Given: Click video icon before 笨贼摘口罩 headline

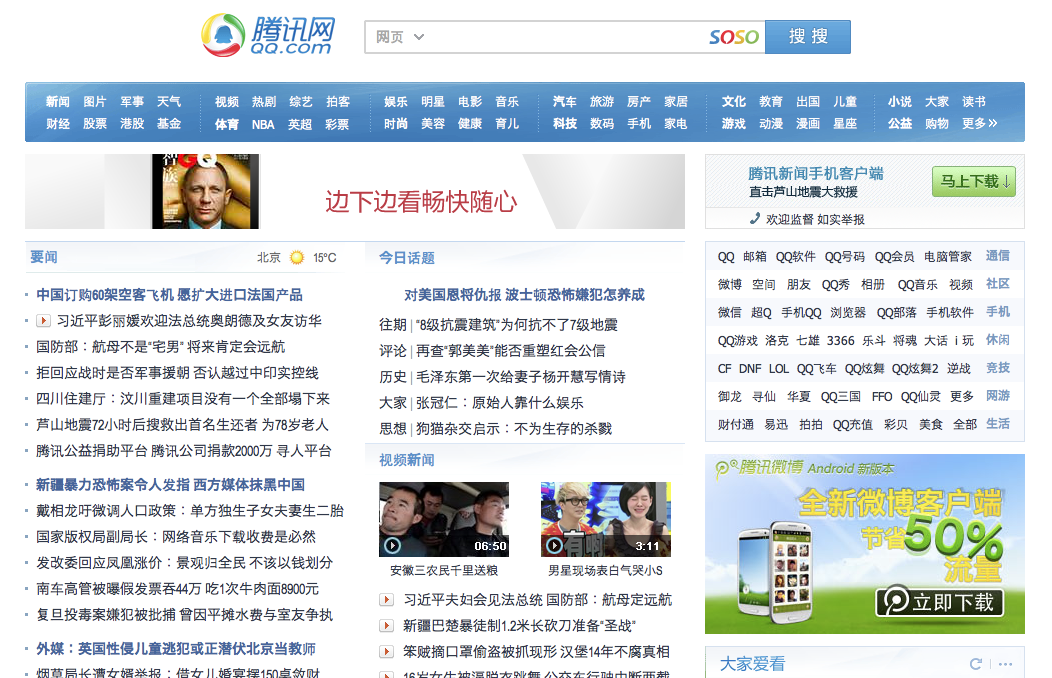Looking at the screenshot, I should [x=386, y=652].
